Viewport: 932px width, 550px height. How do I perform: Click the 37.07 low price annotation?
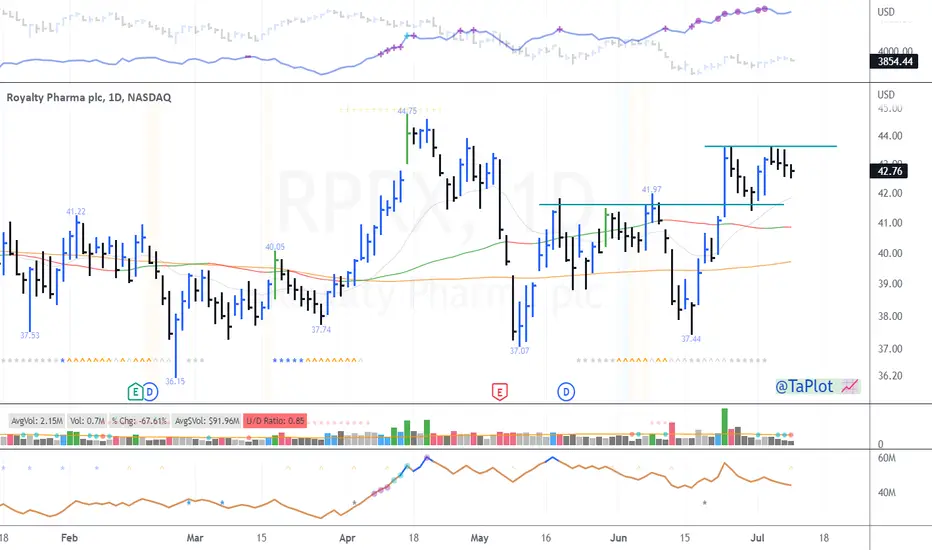519,351
